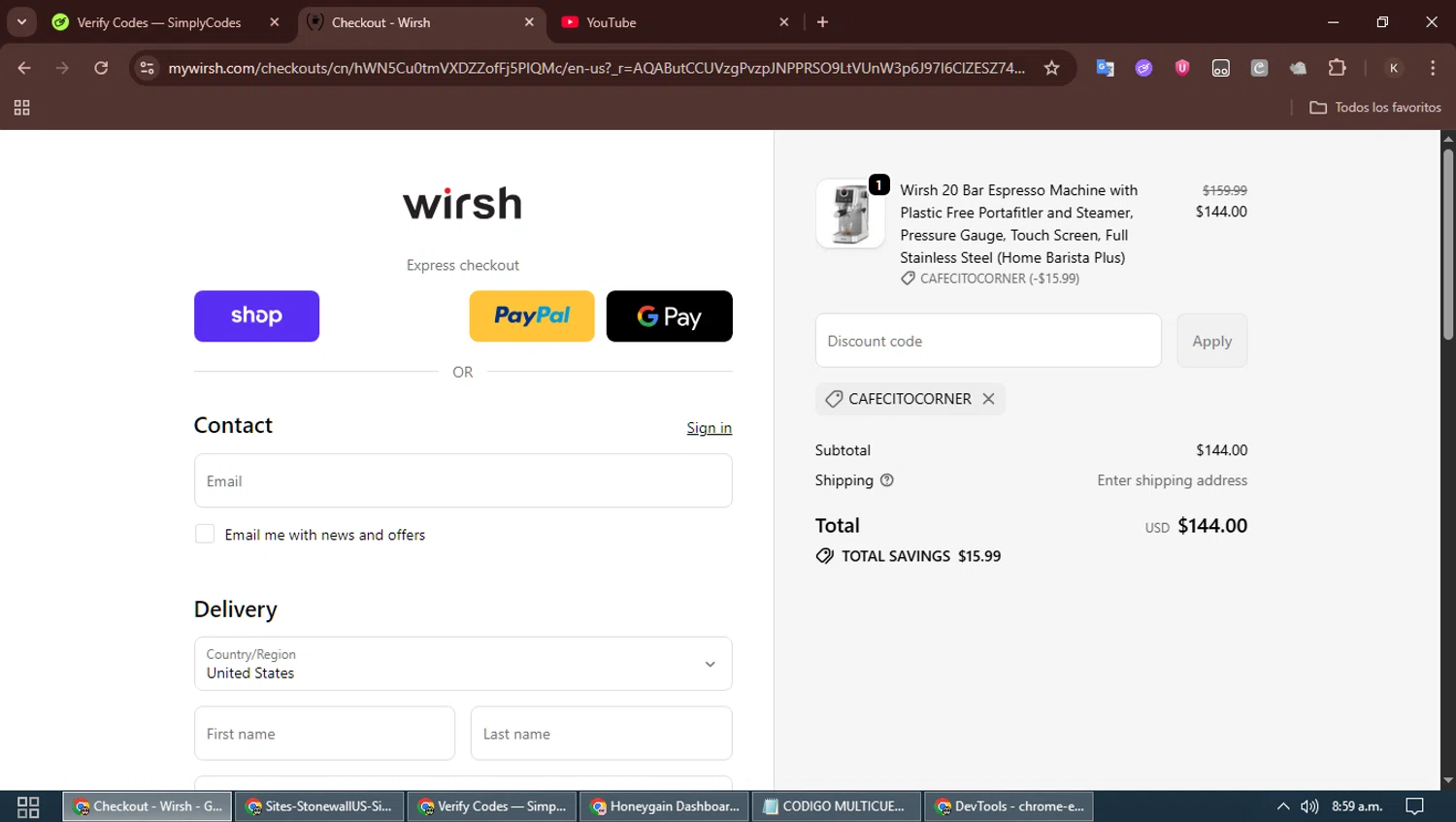The width and height of the screenshot is (1456, 822).
Task: Open a new browser tab
Action: 822,22
